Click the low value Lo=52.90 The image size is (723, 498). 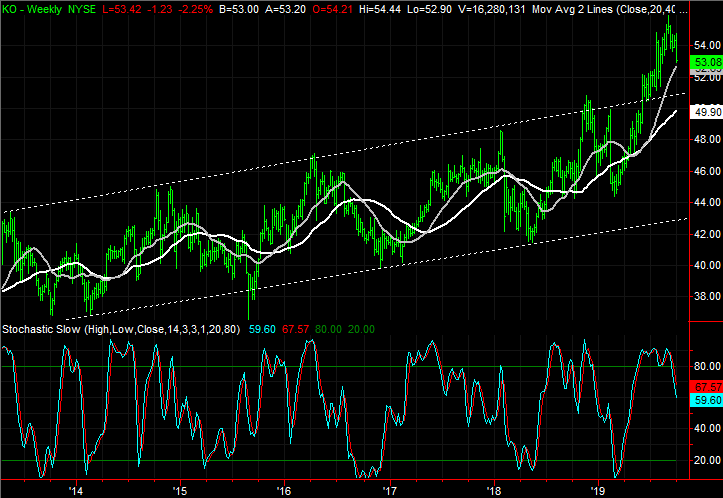click(x=429, y=9)
